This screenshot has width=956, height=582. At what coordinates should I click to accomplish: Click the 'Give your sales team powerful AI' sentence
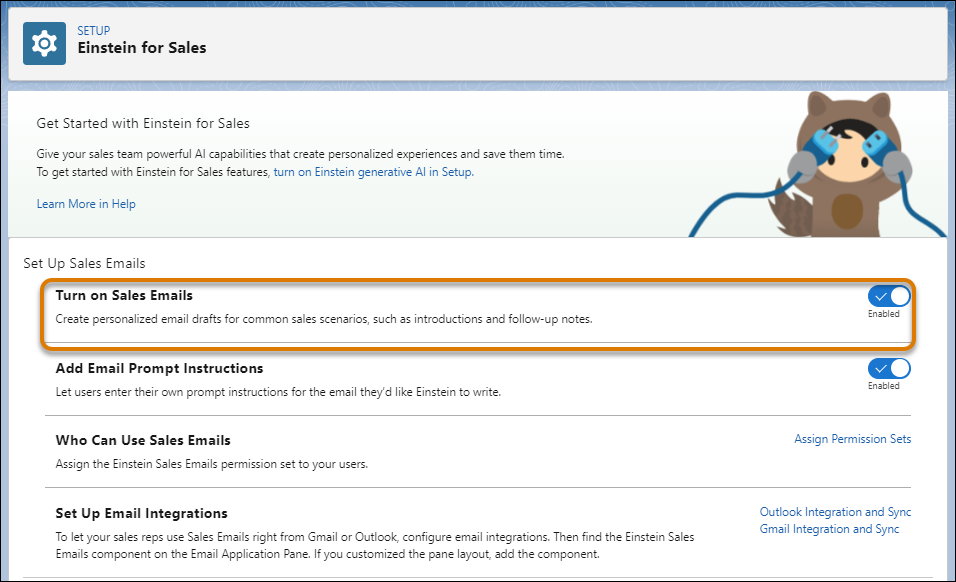301,154
